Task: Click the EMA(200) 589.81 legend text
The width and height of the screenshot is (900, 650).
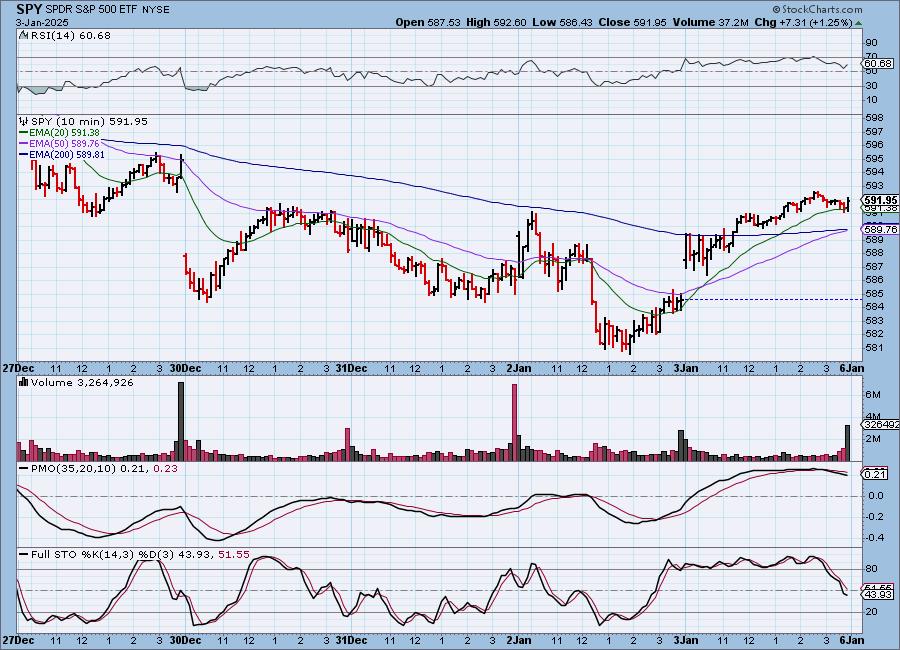Action: (x=67, y=154)
